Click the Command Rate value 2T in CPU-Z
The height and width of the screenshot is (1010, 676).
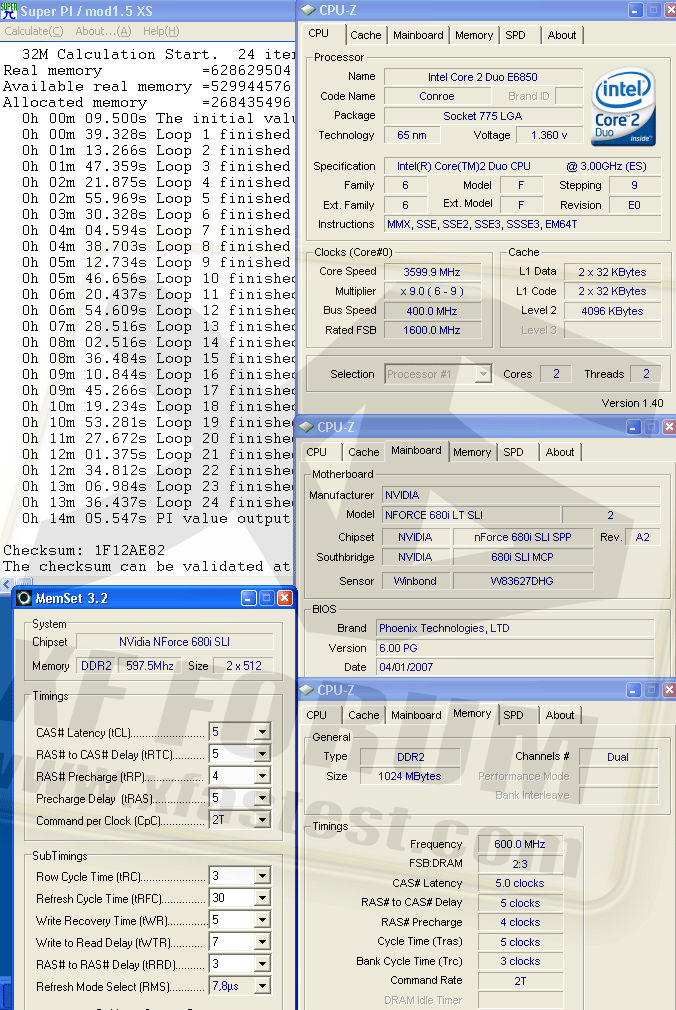click(520, 981)
